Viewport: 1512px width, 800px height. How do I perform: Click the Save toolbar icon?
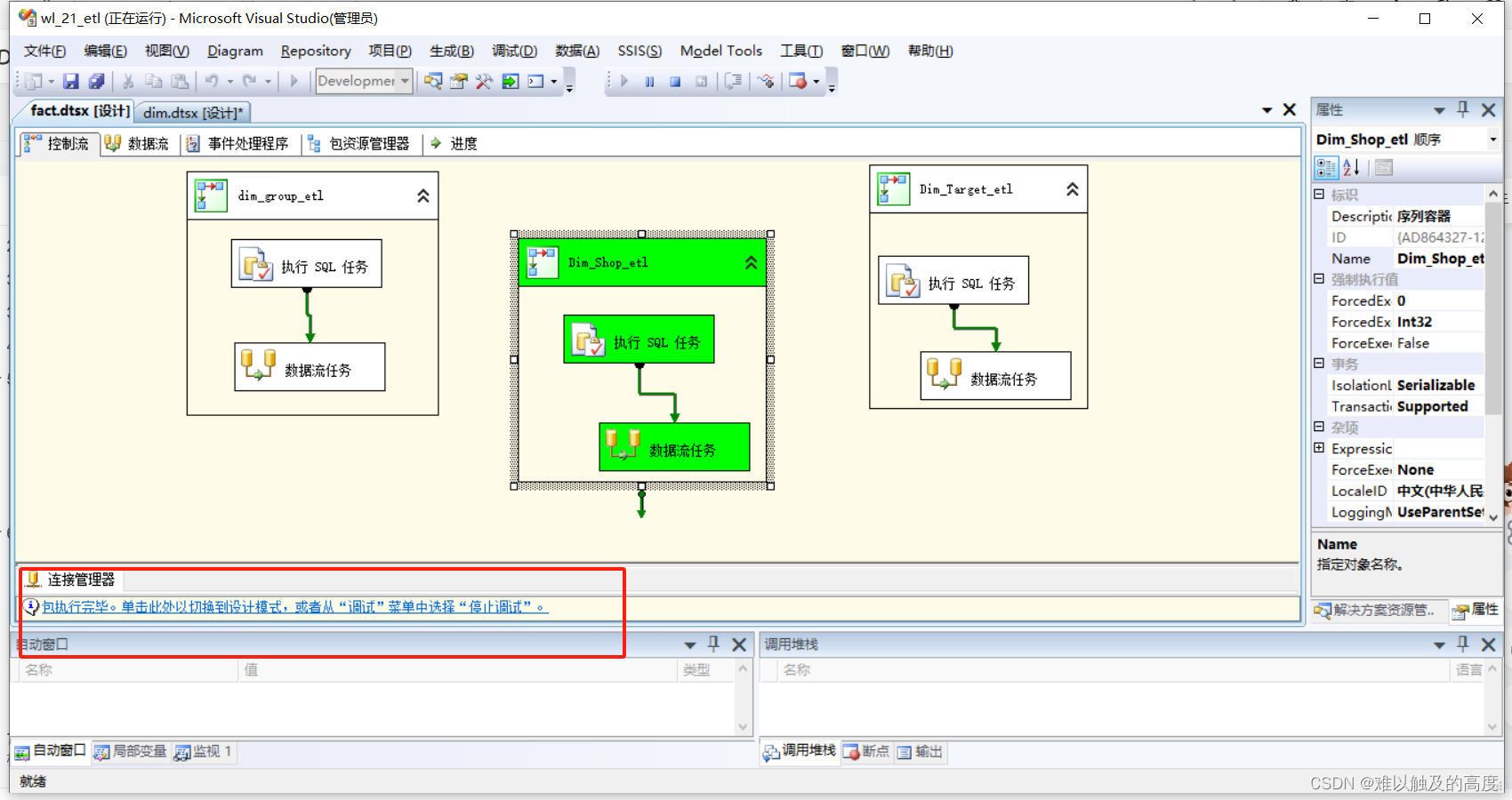pos(70,81)
